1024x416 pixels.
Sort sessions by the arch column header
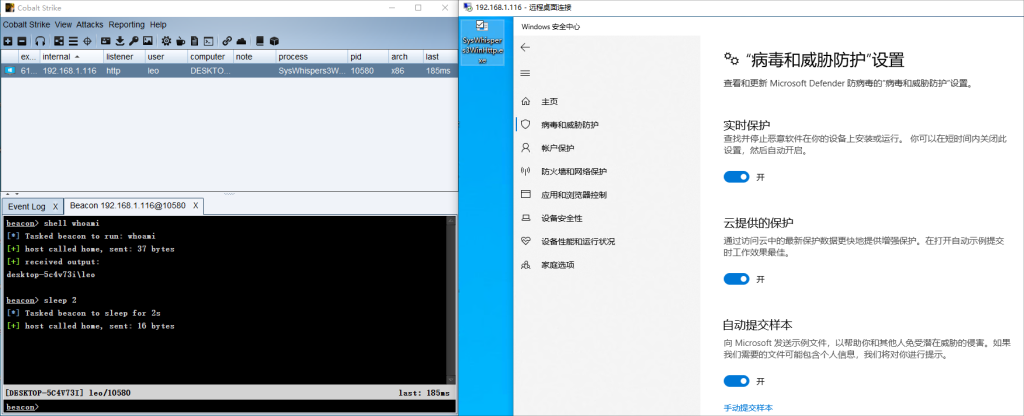[406, 57]
